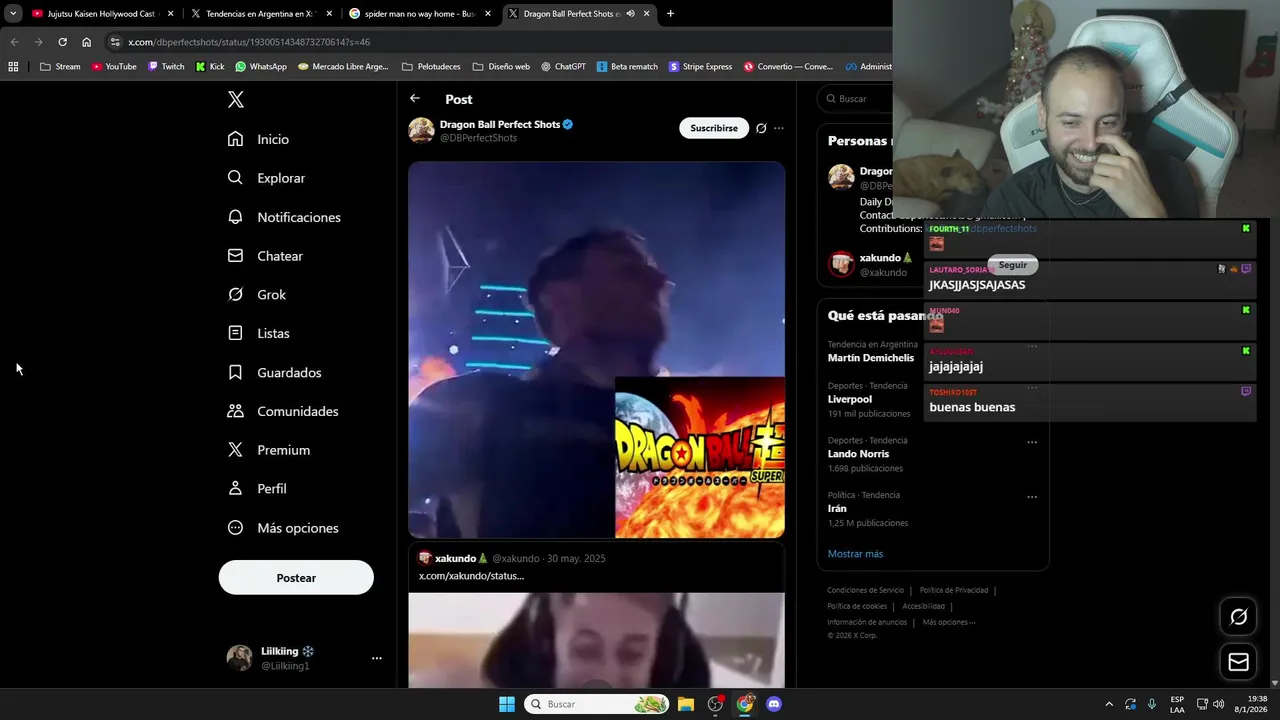Open File Explorer from the taskbar
The height and width of the screenshot is (720, 1280).
tap(686, 704)
